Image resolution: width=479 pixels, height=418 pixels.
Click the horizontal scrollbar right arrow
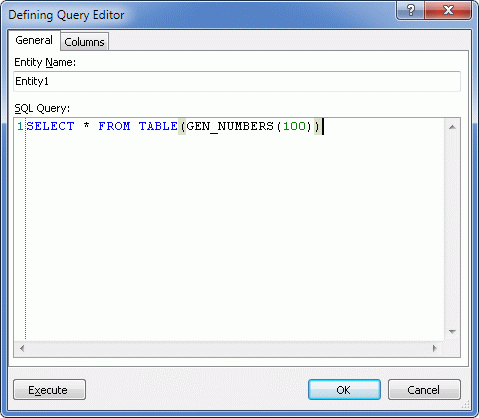coord(435,348)
